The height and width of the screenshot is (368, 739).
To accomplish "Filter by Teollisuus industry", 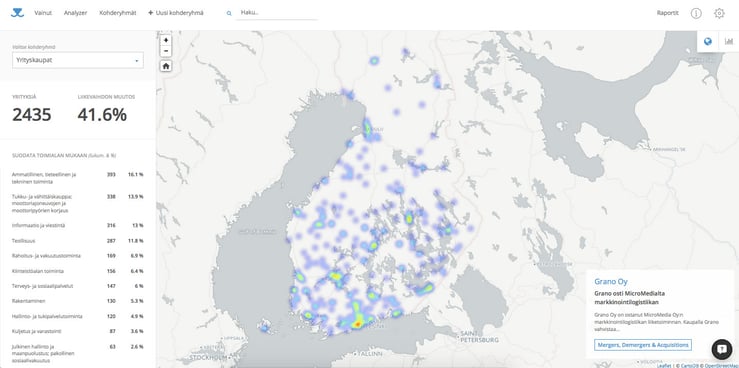I will [x=78, y=241].
